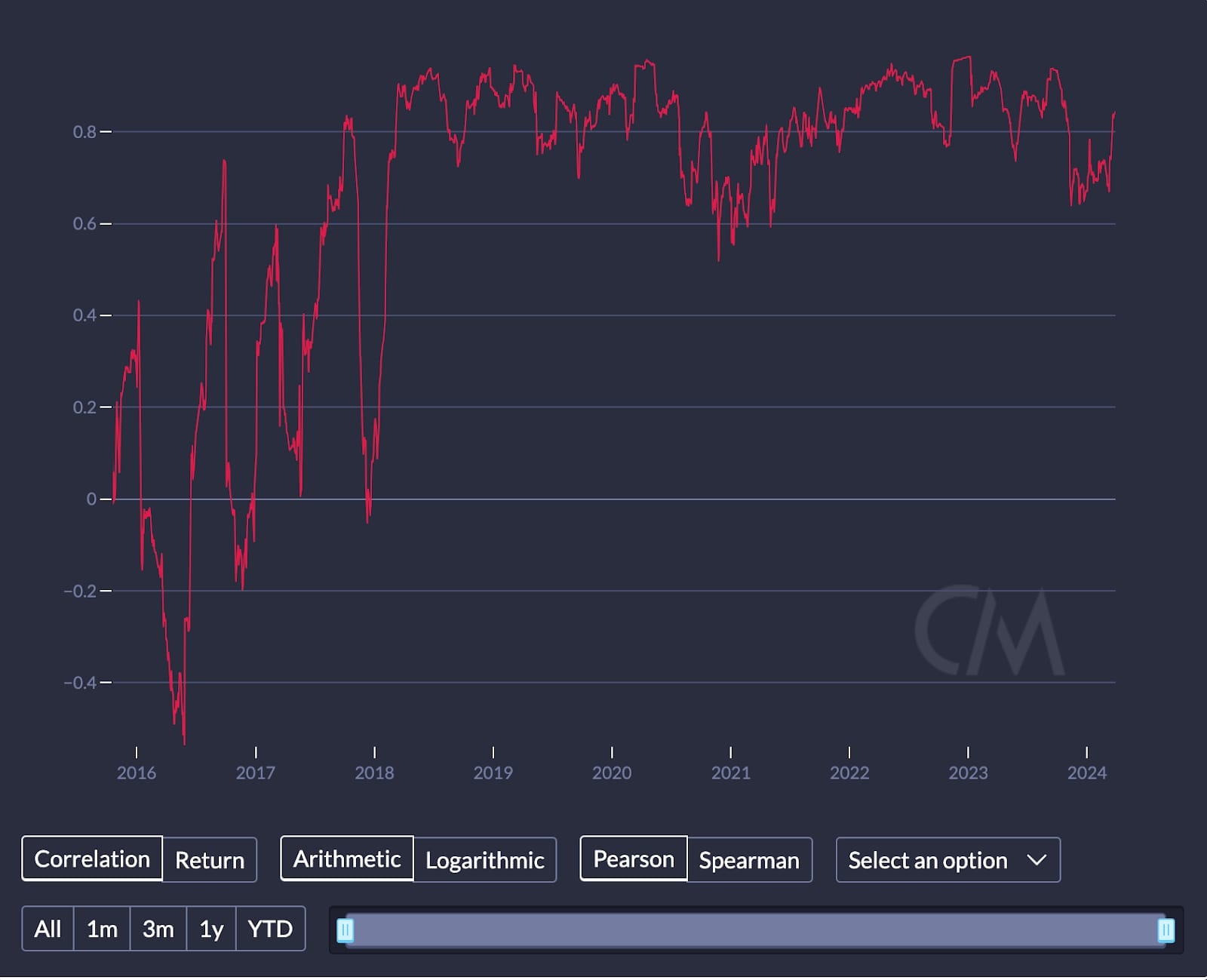Grab the right range slider handle
The image size is (1207, 980).
coord(1166,930)
